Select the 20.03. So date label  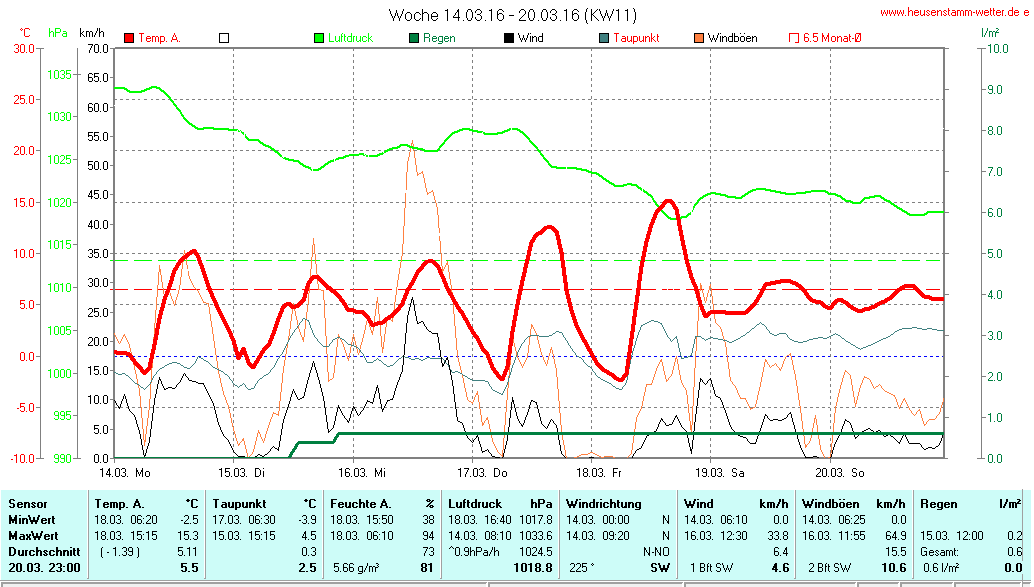[x=838, y=471]
